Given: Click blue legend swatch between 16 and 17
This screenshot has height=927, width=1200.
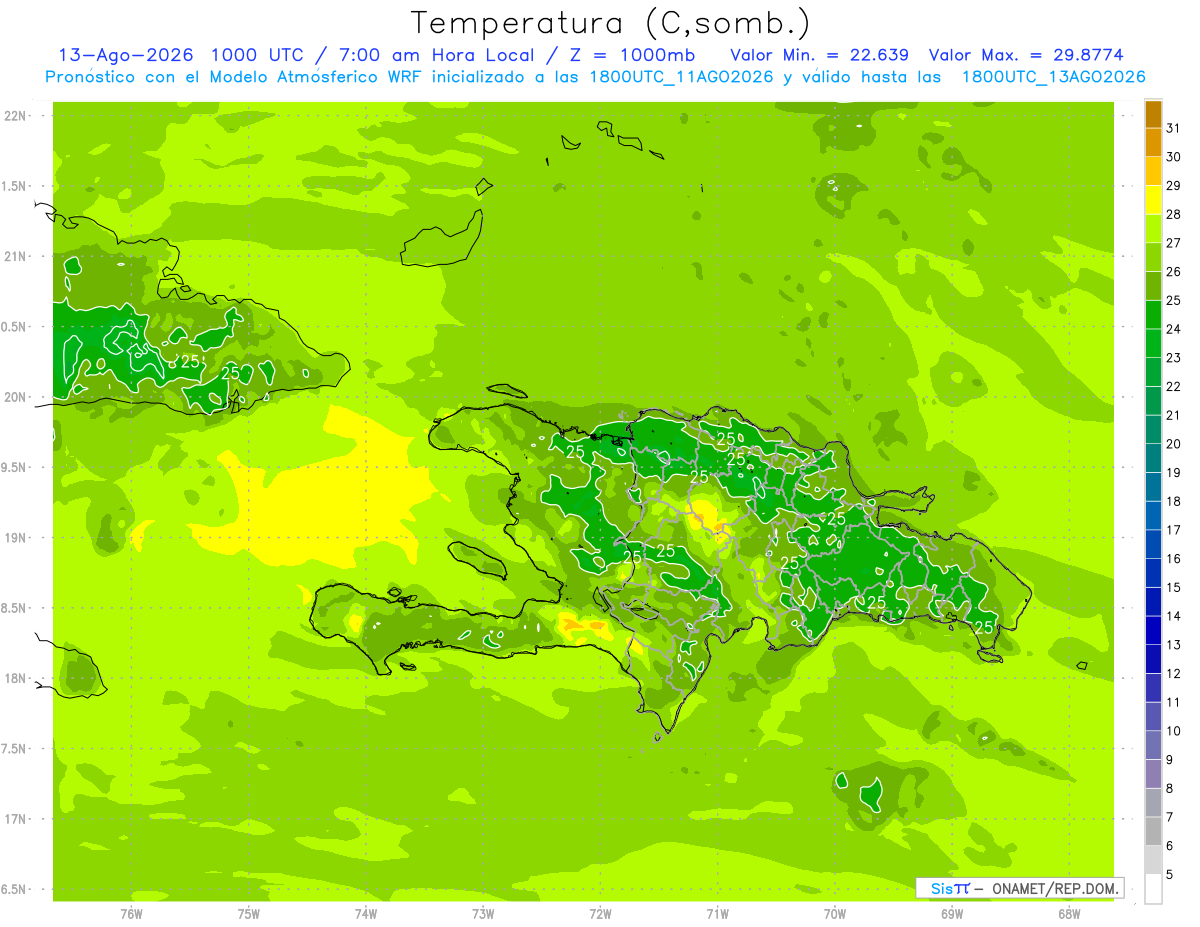Looking at the screenshot, I should pyautogui.click(x=1153, y=544).
